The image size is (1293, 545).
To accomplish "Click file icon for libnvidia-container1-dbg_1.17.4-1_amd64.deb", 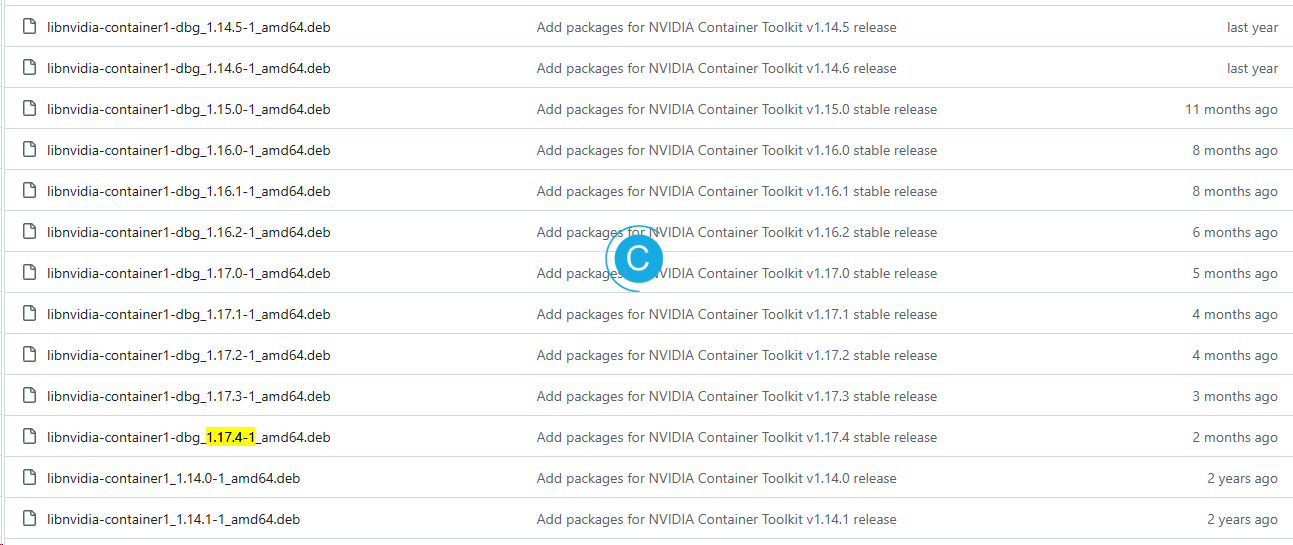I will 29,437.
